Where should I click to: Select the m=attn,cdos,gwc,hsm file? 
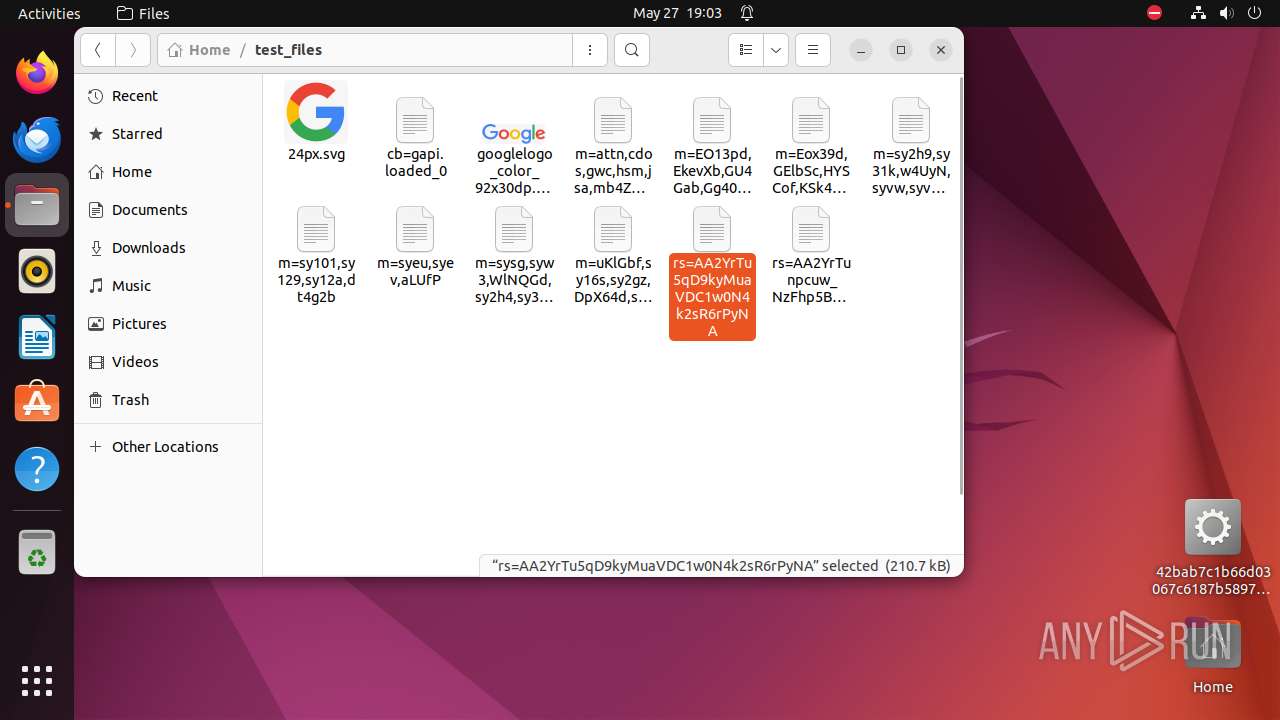(613, 148)
